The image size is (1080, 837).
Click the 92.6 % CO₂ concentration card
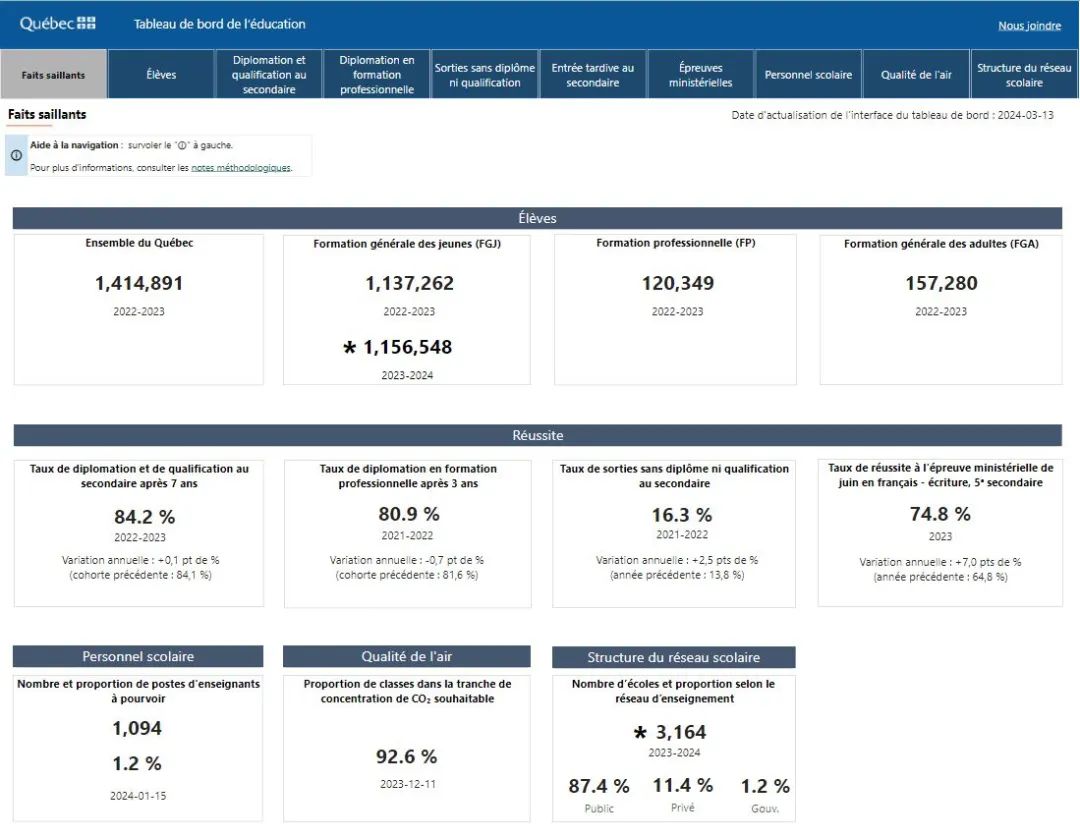[x=407, y=747]
